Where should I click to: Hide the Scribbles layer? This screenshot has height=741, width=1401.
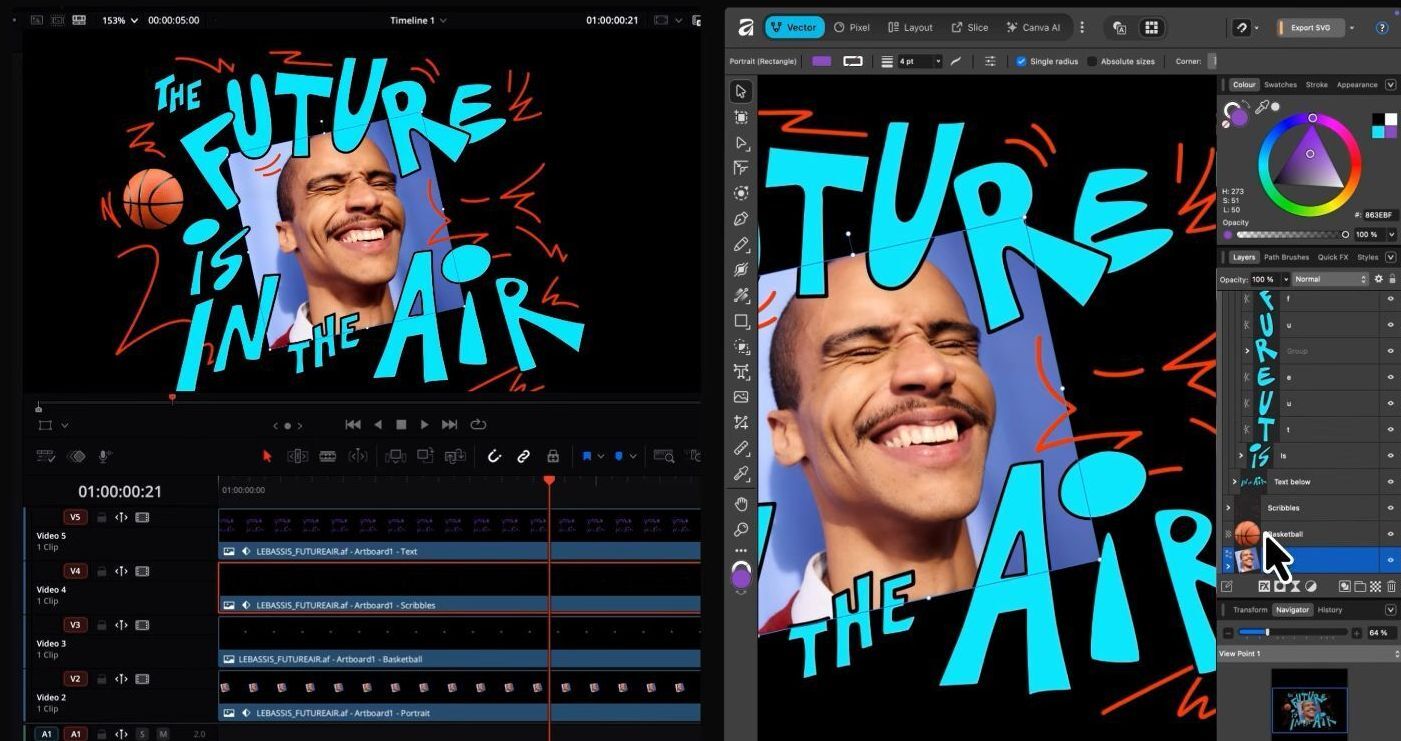(1389, 508)
